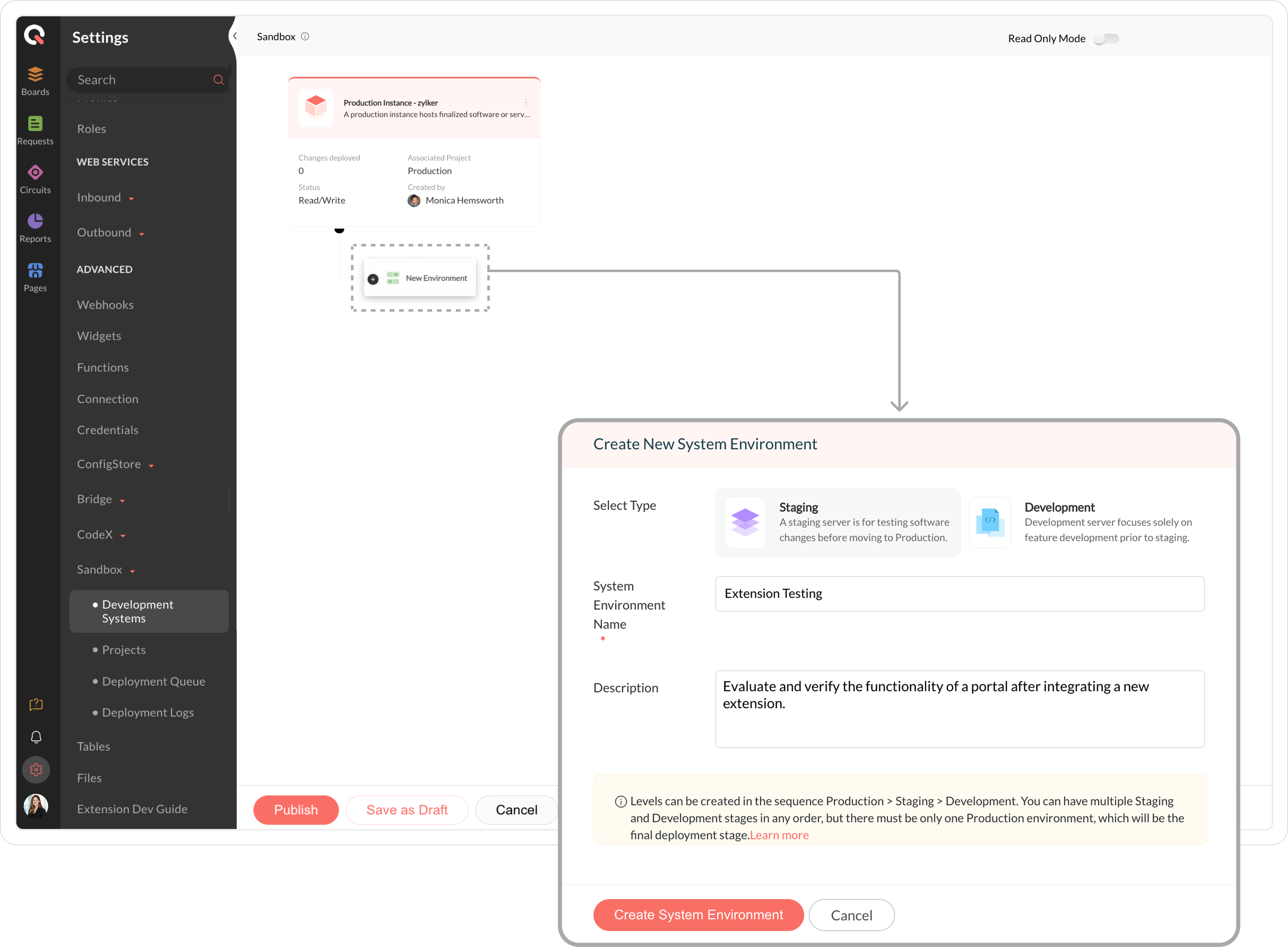
Task: Click the settings gear icon
Action: tap(36, 770)
